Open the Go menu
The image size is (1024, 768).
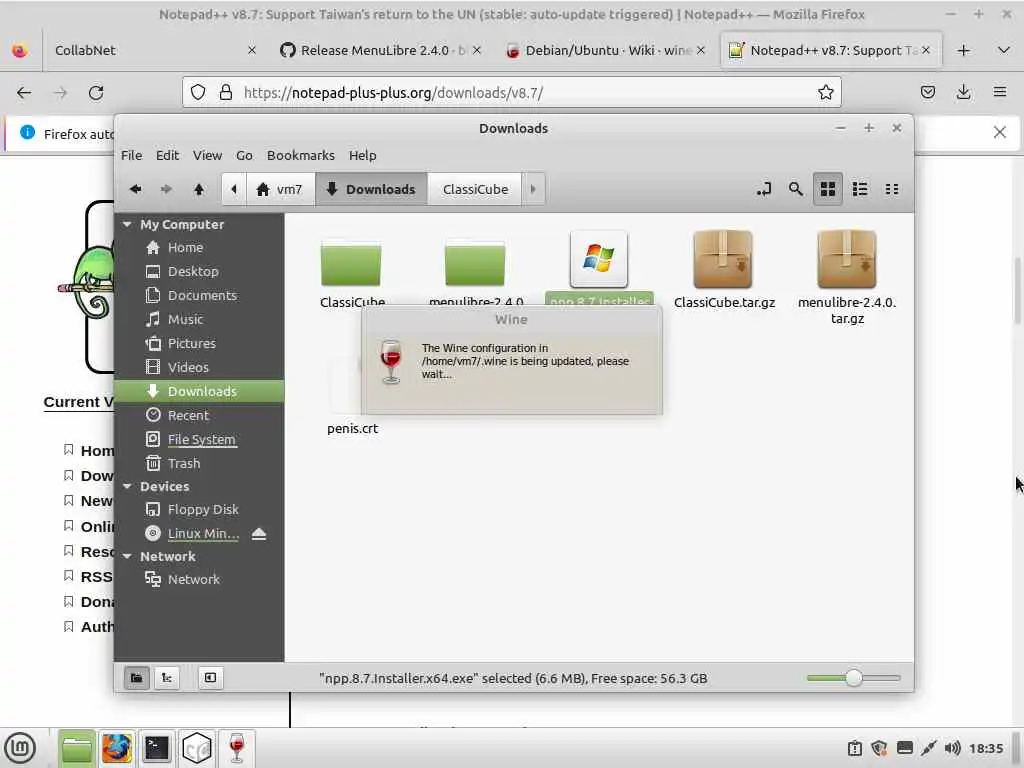pos(244,155)
